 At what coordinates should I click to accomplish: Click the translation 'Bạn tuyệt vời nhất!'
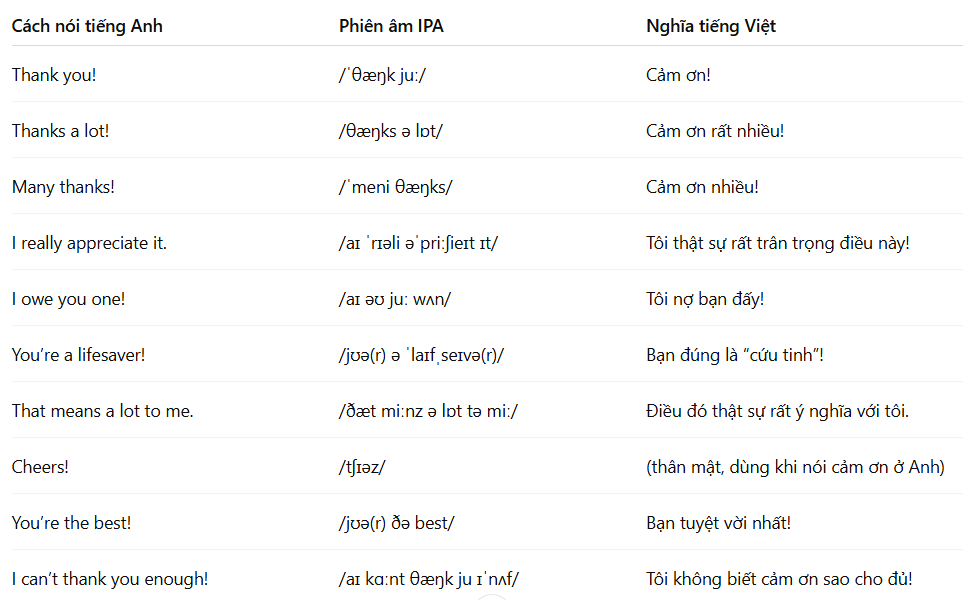(719, 523)
